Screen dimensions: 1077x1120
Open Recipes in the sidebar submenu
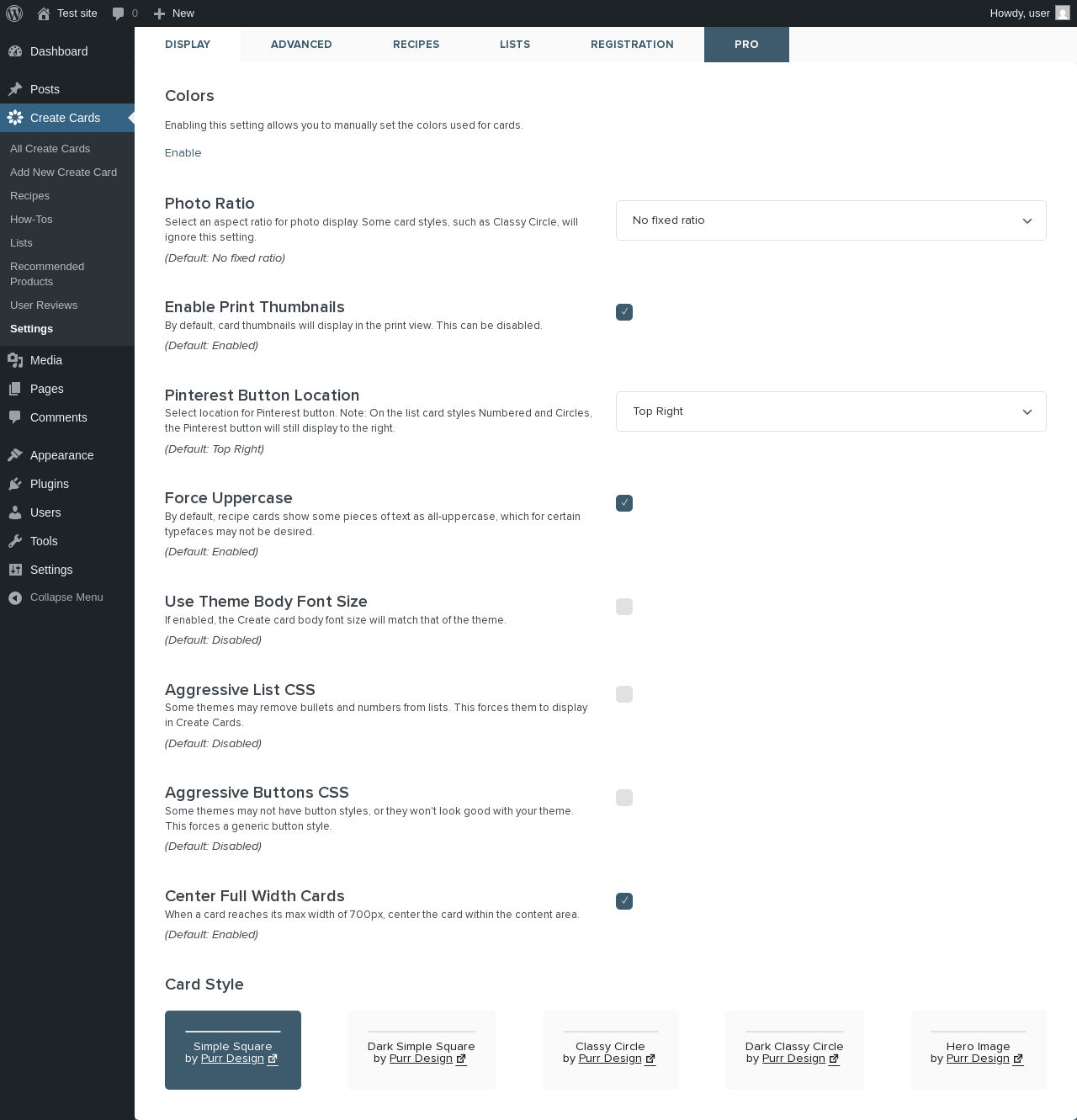tap(29, 196)
